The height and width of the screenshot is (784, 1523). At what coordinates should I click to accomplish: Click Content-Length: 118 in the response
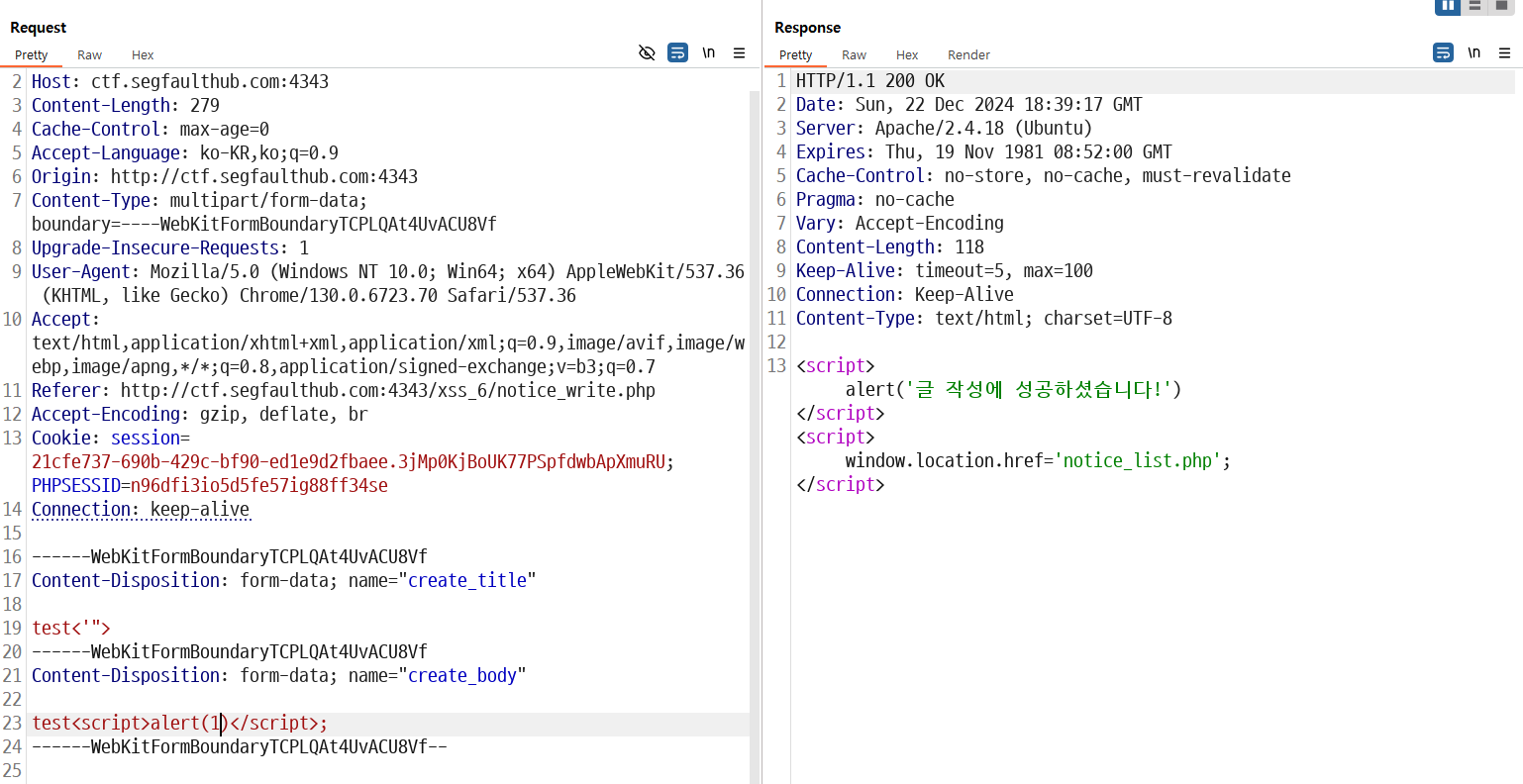(890, 247)
